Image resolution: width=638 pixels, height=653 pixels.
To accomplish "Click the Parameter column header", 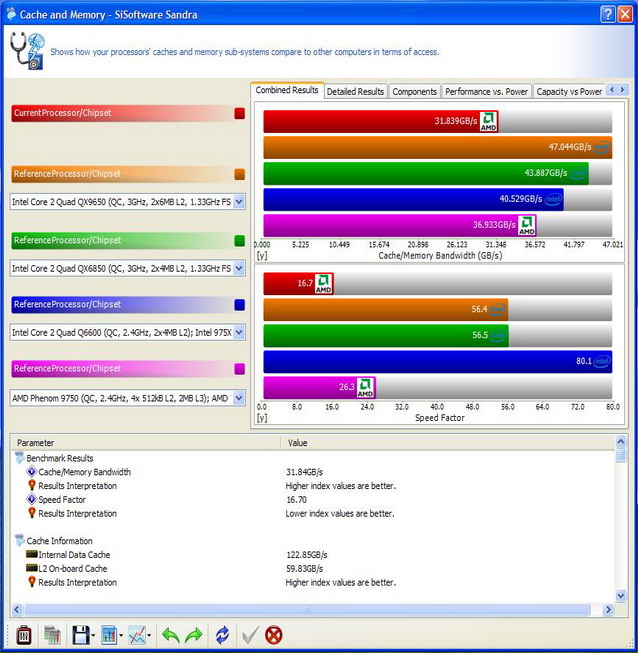I will (146, 443).
